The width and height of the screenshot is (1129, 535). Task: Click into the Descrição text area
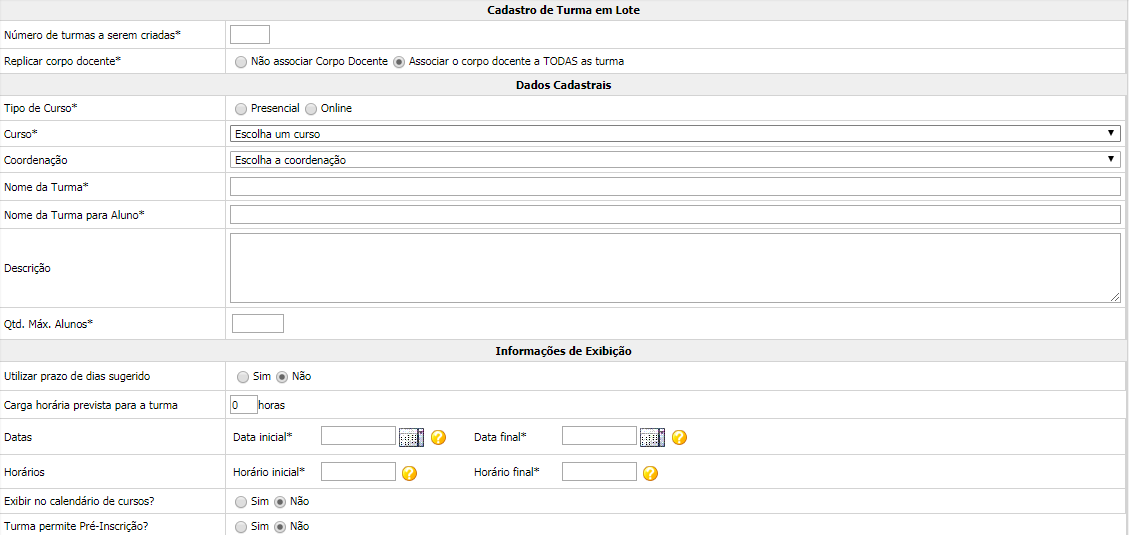coord(675,268)
